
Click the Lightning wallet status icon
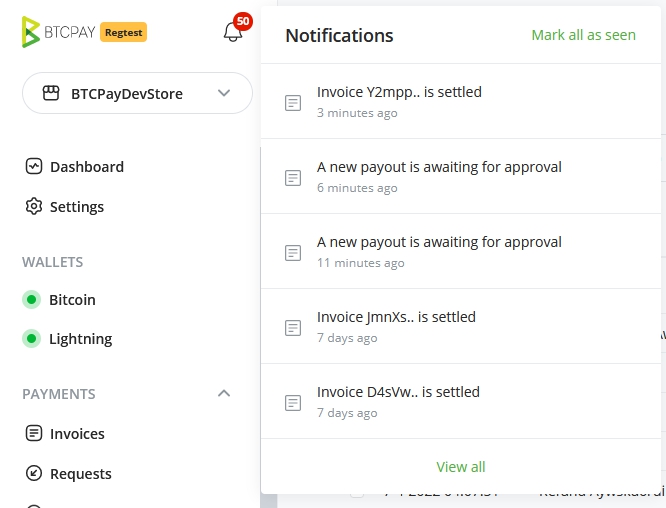(31, 339)
